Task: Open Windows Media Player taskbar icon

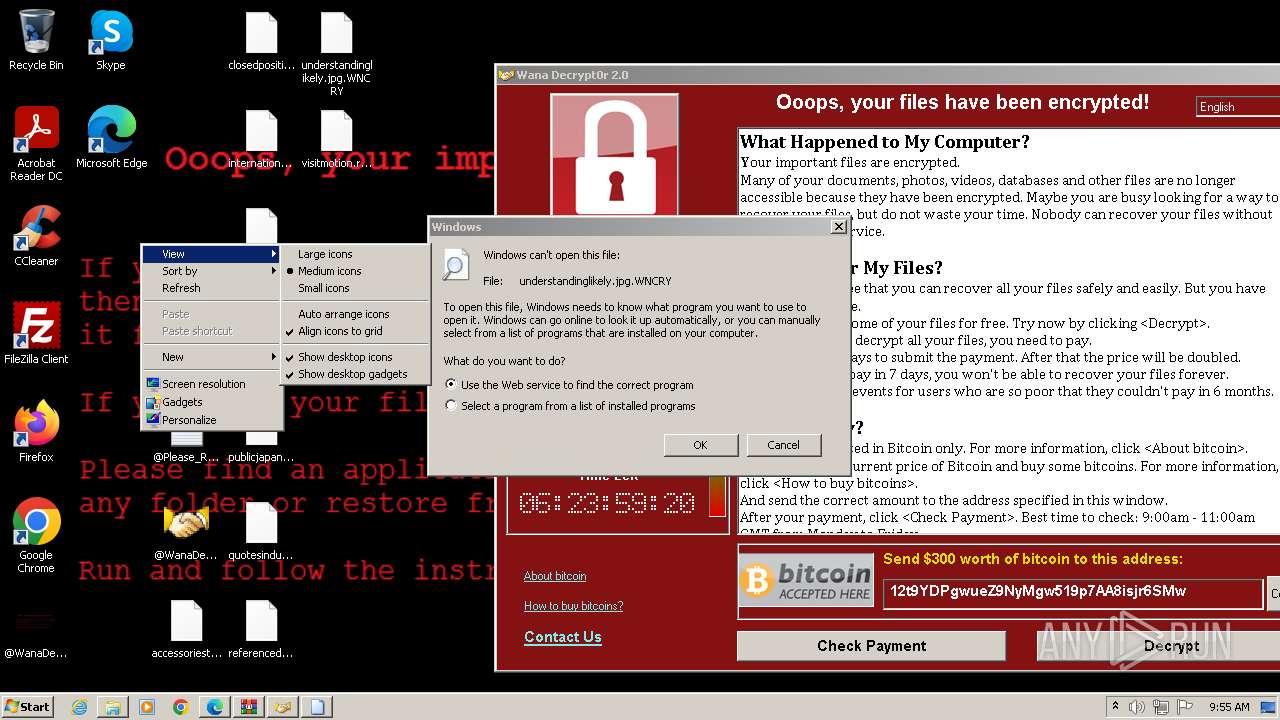Action: tap(147, 707)
